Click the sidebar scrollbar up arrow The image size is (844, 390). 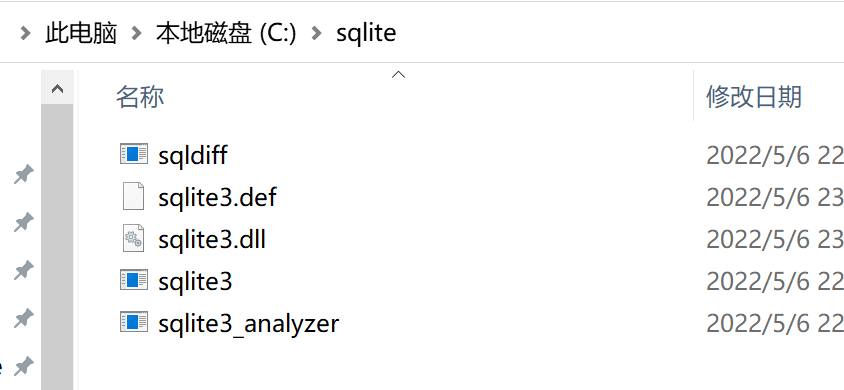pos(57,88)
